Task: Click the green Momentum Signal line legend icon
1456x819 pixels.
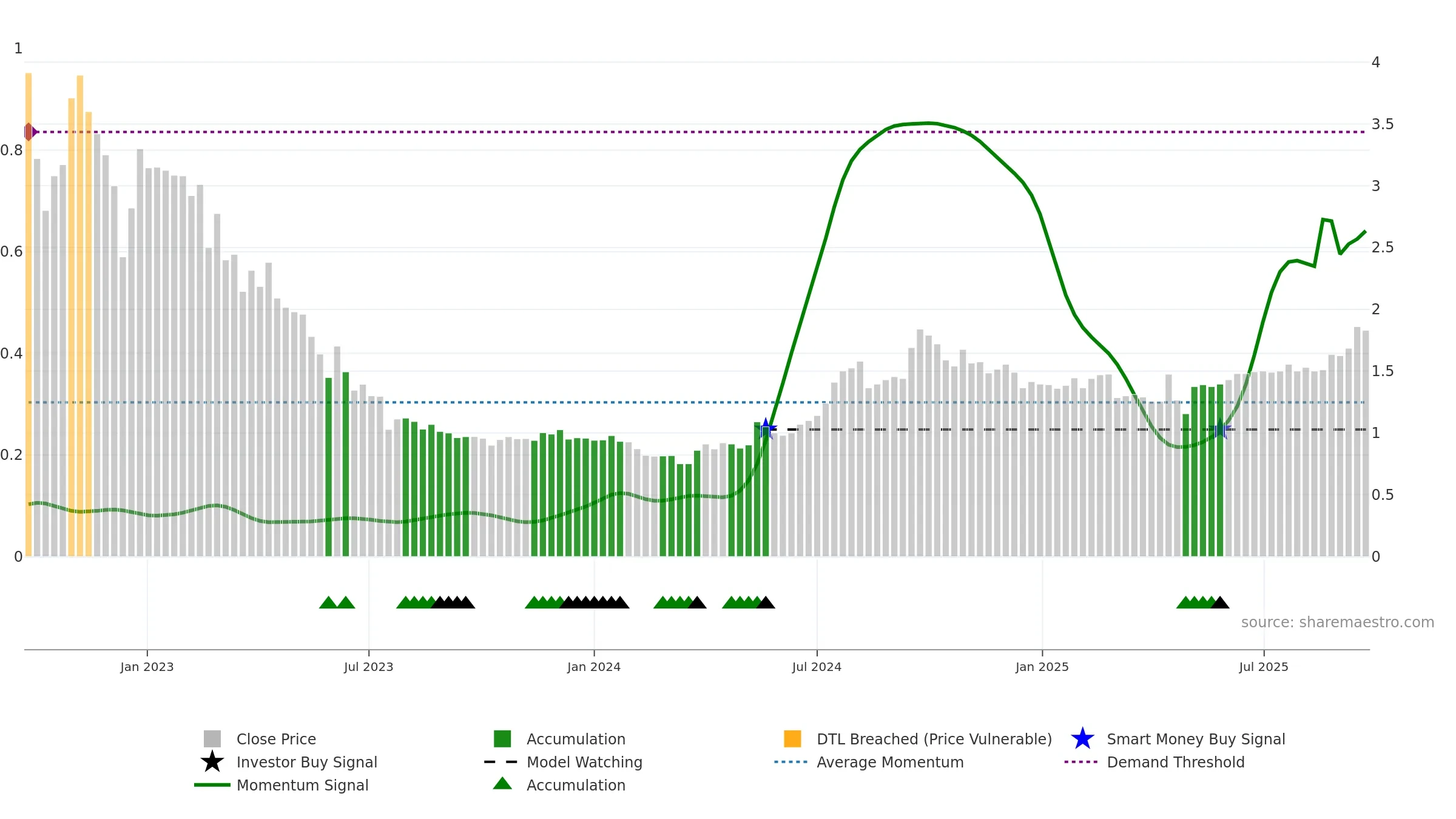Action: (x=212, y=785)
